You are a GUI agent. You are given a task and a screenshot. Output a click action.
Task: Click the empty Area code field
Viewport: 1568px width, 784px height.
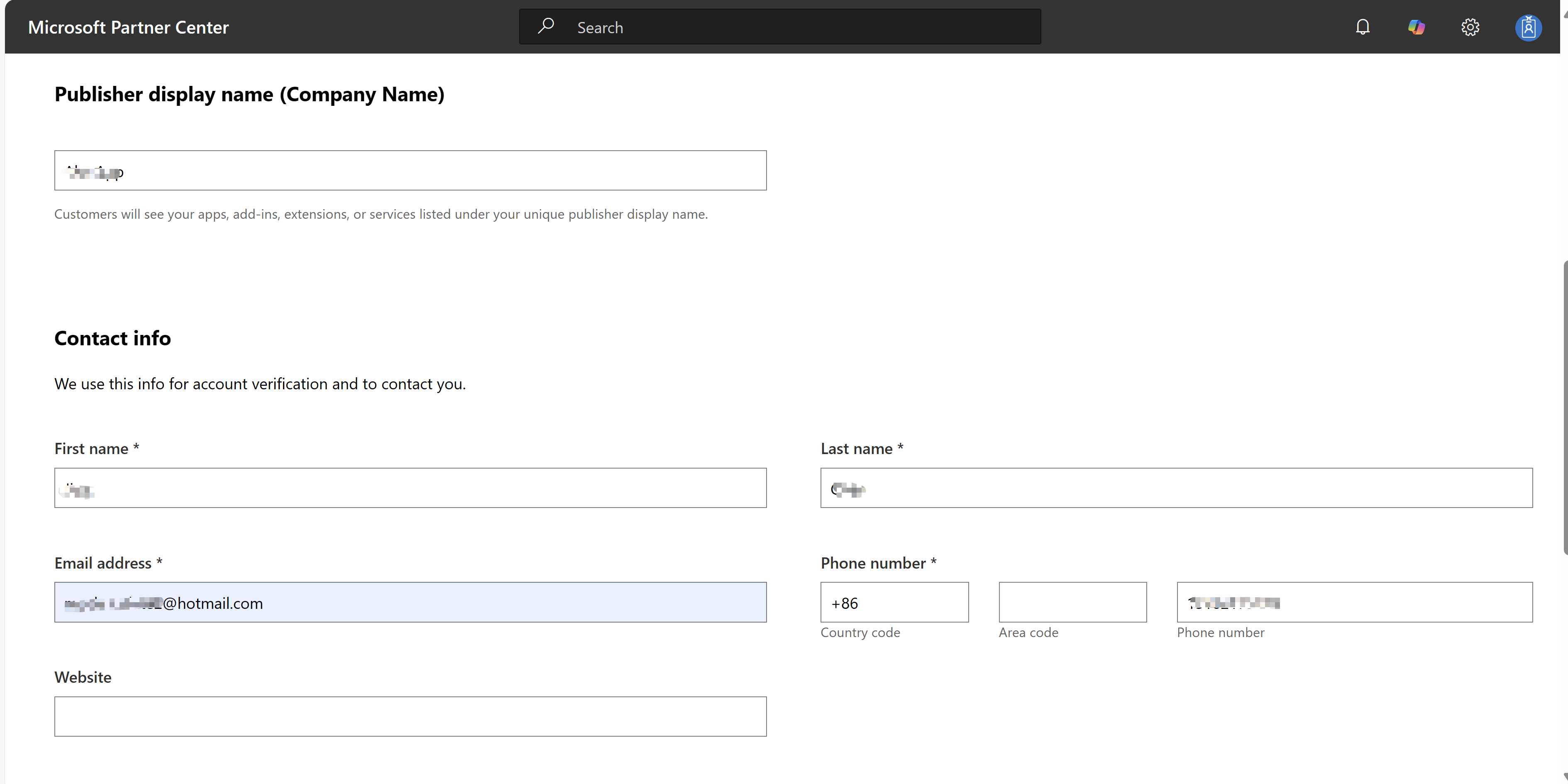click(1072, 603)
